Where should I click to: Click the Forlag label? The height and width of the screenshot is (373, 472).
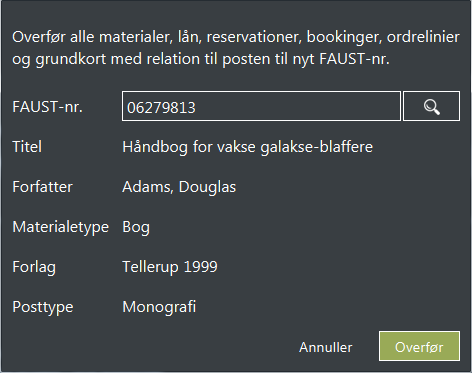click(34, 267)
